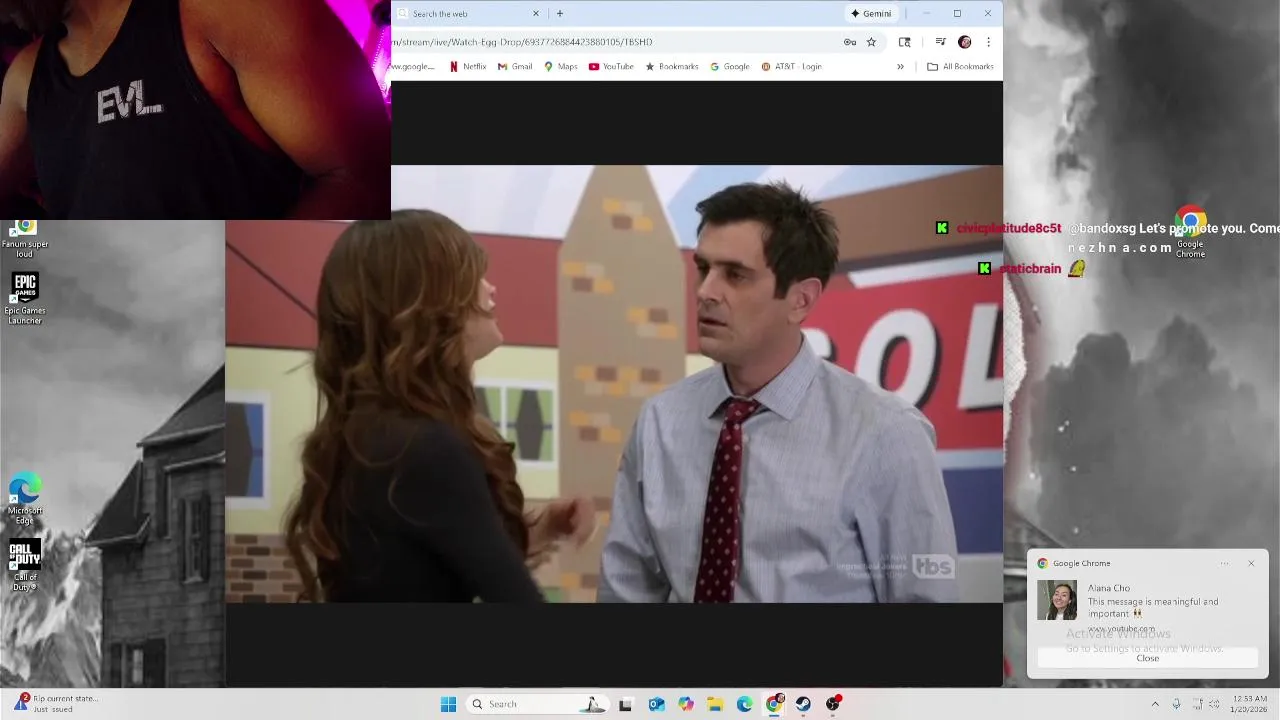Open the Chrome profile avatar
The width and height of the screenshot is (1280, 720).
[x=964, y=42]
